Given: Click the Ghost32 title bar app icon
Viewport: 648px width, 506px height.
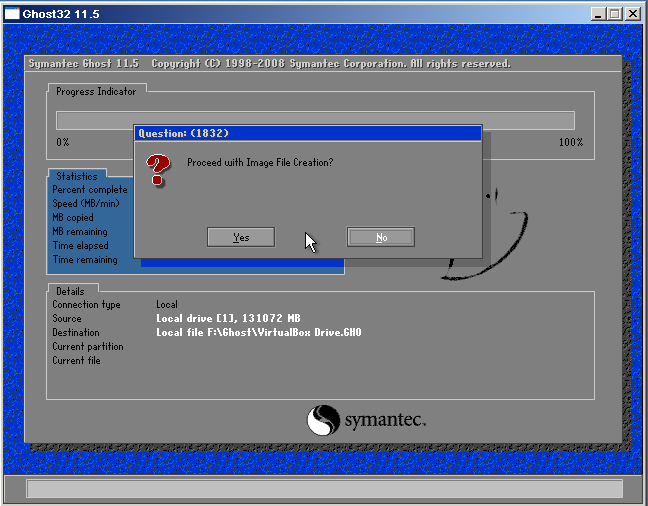Looking at the screenshot, I should click(12, 14).
